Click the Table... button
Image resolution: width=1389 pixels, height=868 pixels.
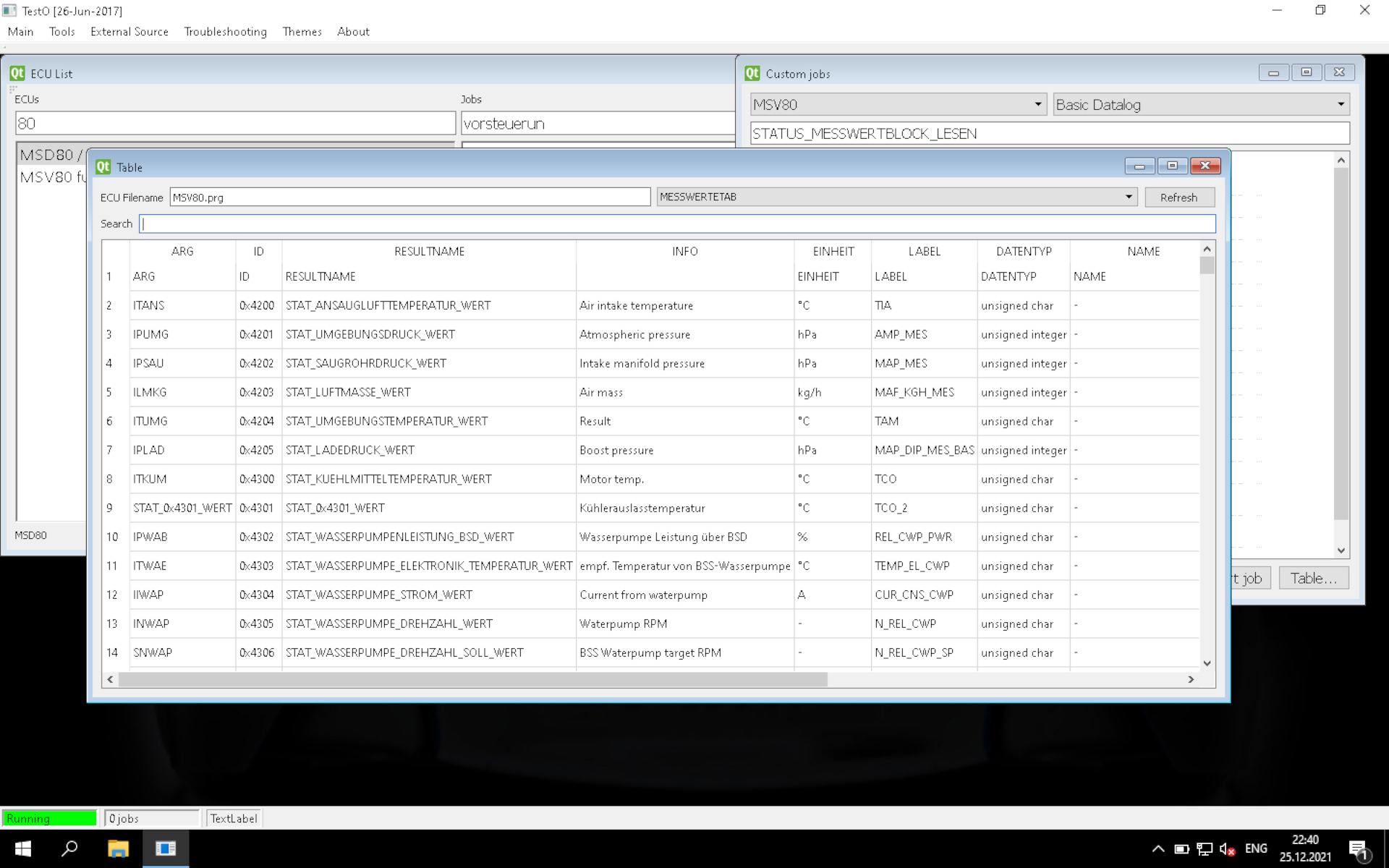[x=1313, y=578]
